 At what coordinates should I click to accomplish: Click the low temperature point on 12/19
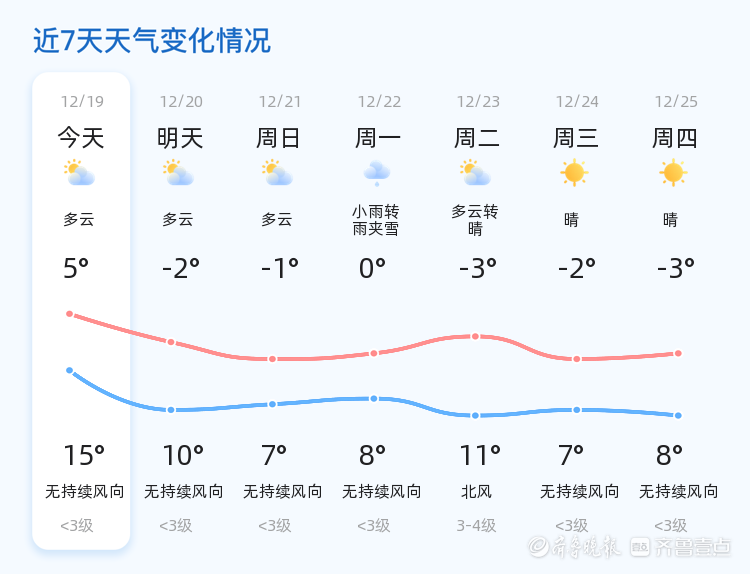[70, 370]
